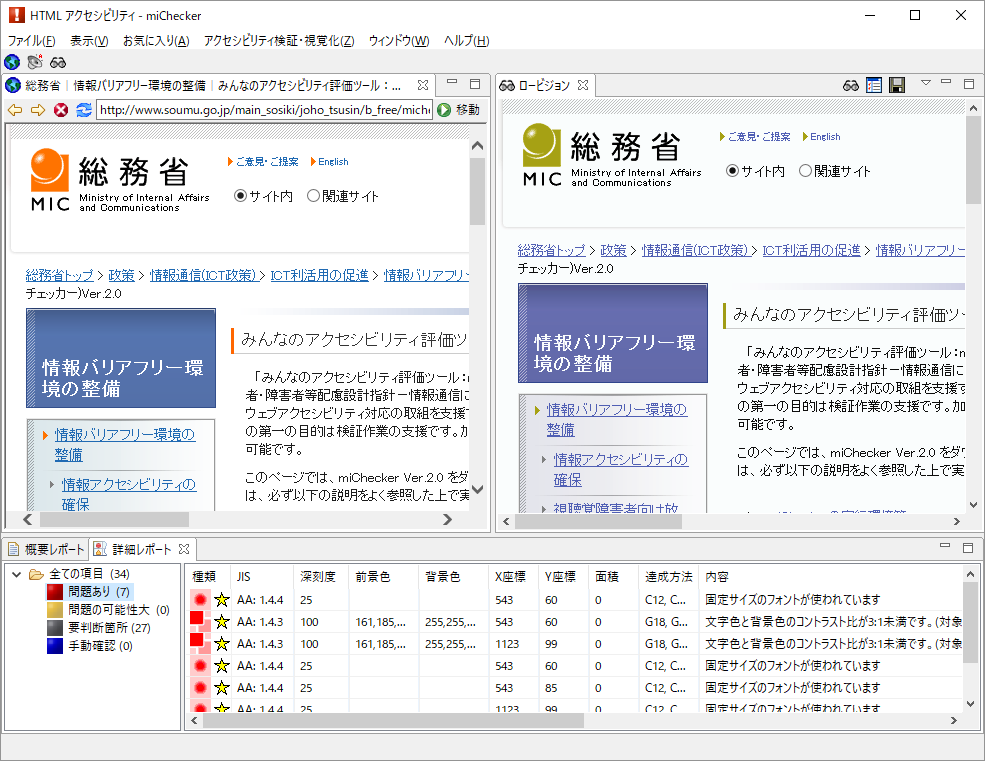Switch to the 概要レポート tab
Screen dimensions: 985x761
pyautogui.click(x=46, y=549)
